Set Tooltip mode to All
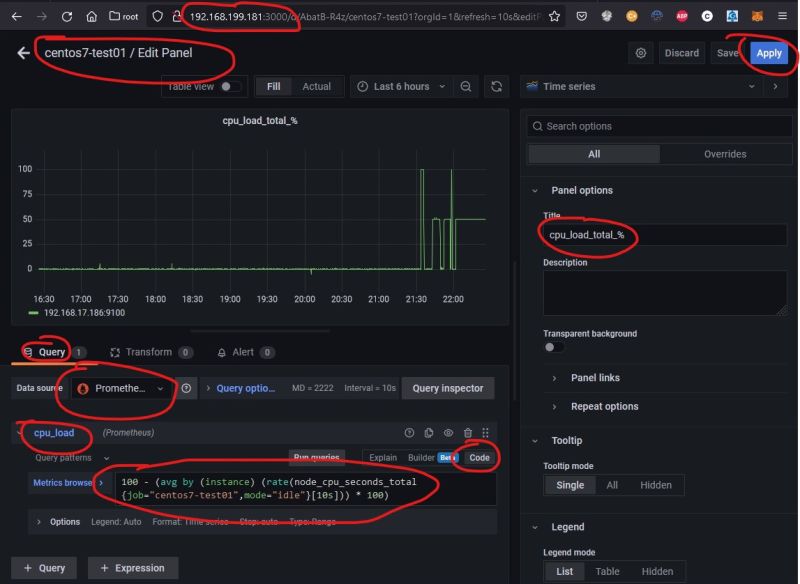Screen dimensions: 800x584 click(612, 485)
